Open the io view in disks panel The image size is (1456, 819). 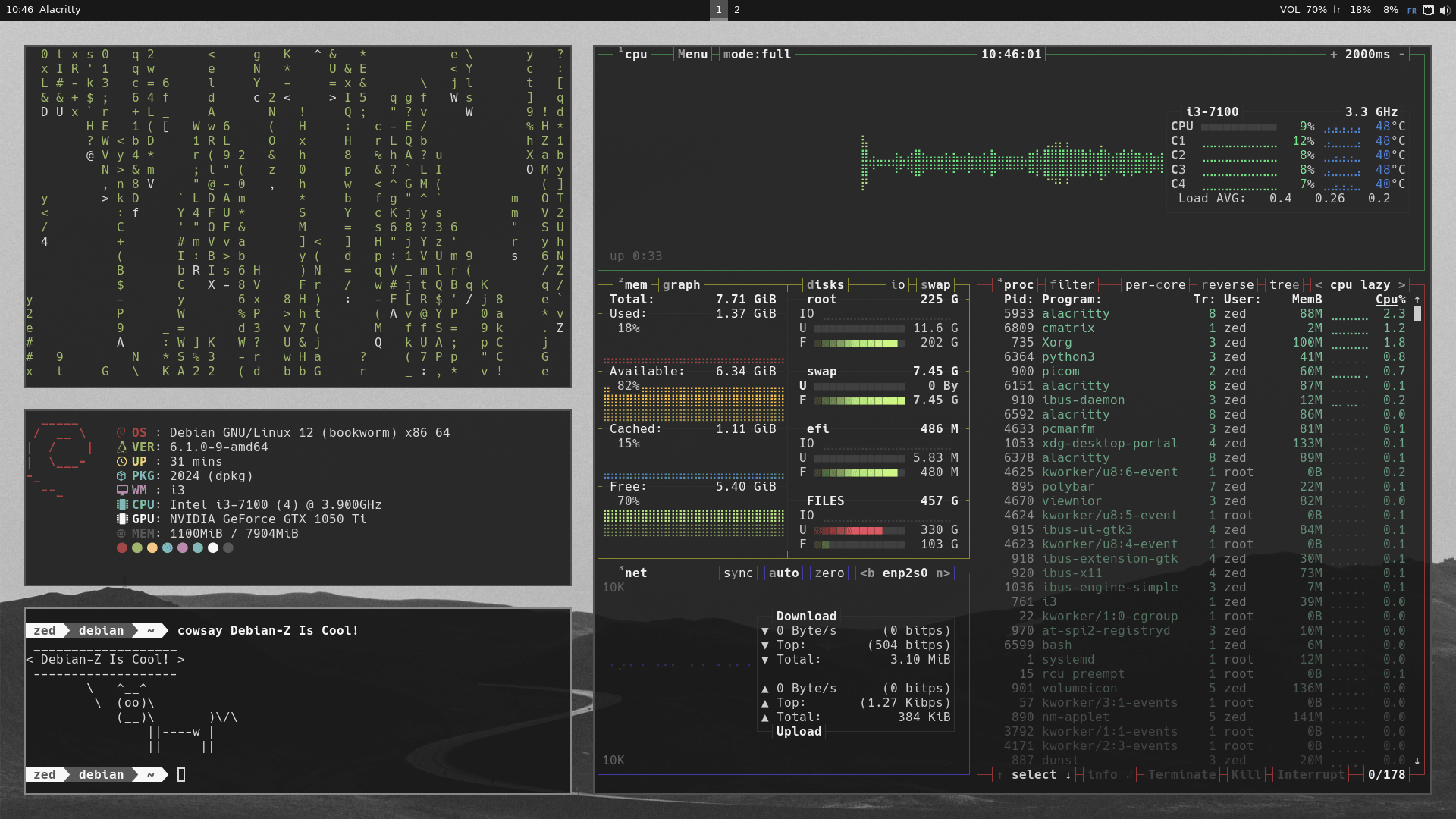898,284
